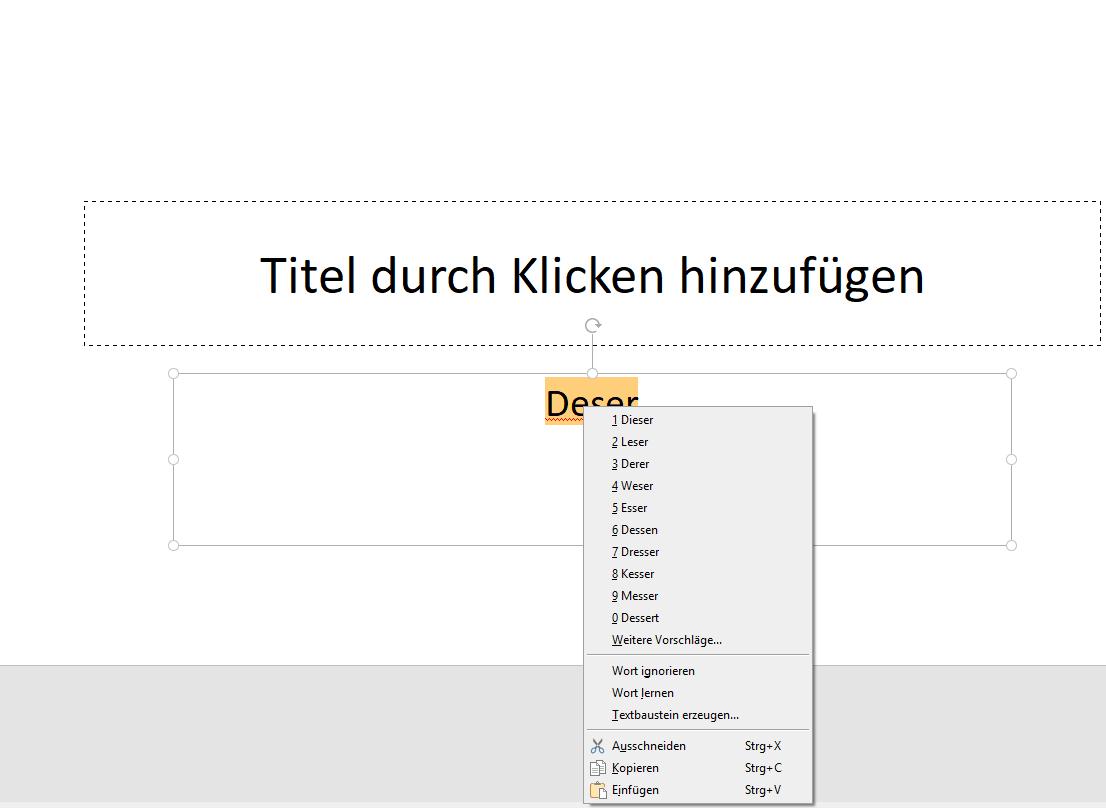Click the Kopieren copy-pages icon
Image resolution: width=1106 pixels, height=808 pixels.
pos(596,767)
